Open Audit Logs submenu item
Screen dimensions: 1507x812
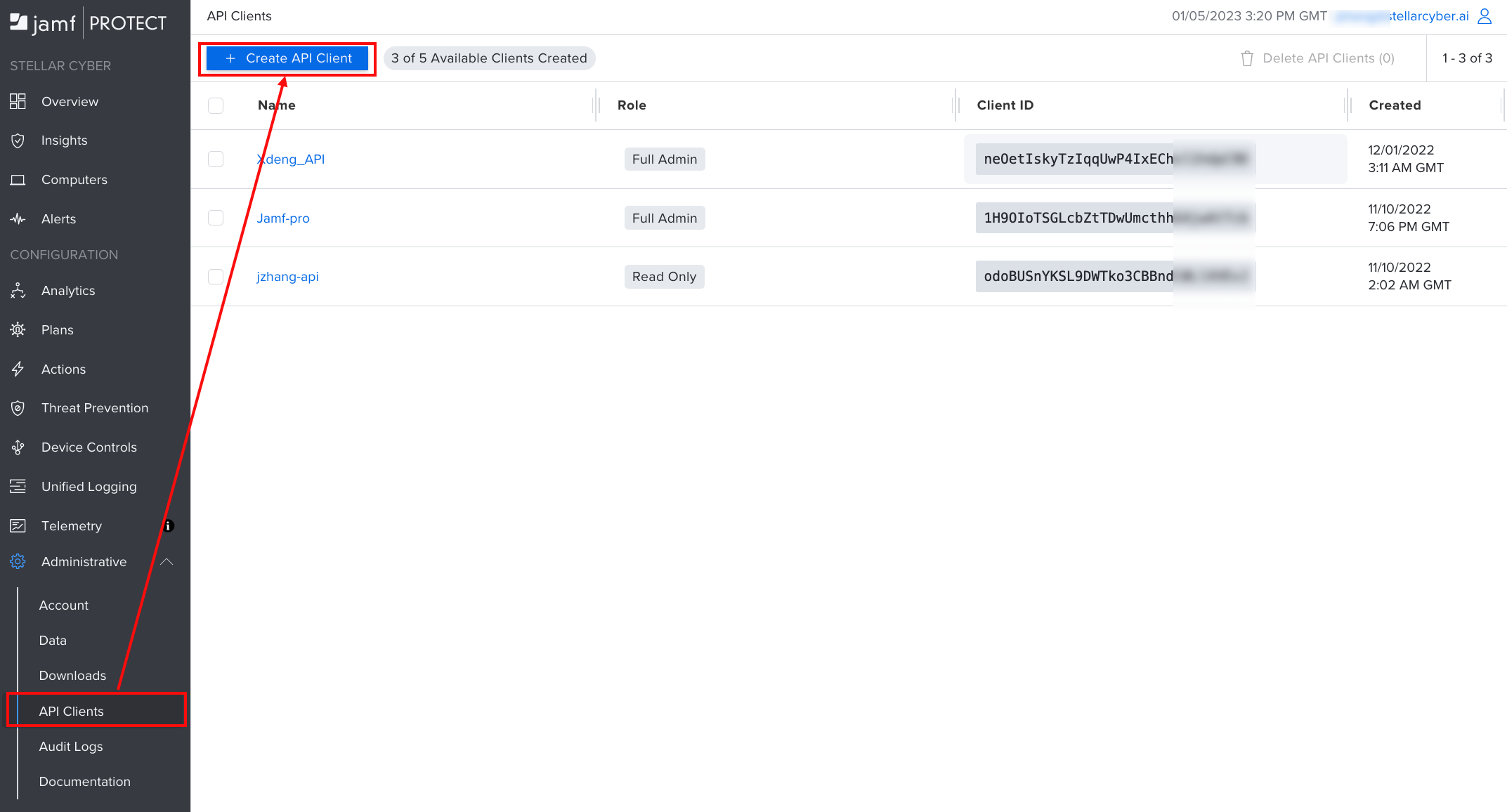(71, 747)
